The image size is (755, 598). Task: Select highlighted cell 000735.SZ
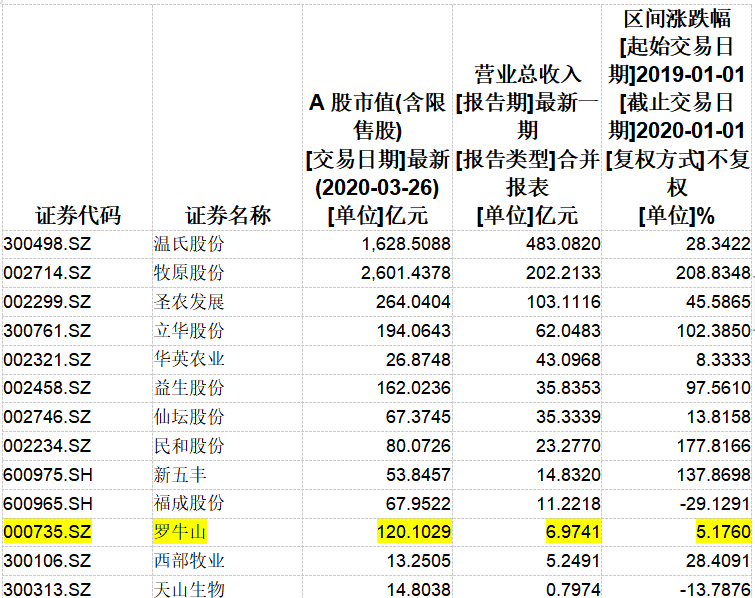tap(78, 532)
